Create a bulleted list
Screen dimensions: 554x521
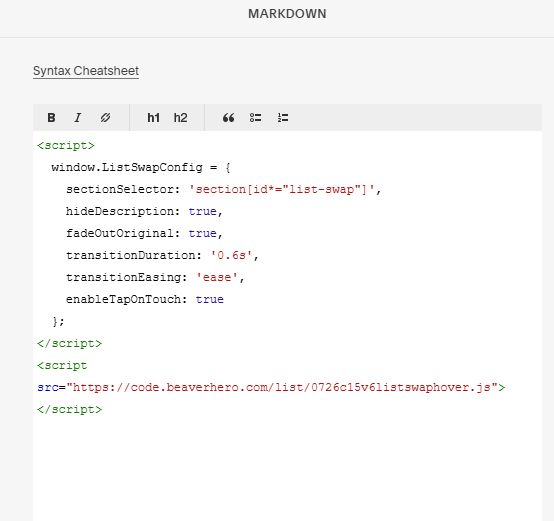pos(255,118)
